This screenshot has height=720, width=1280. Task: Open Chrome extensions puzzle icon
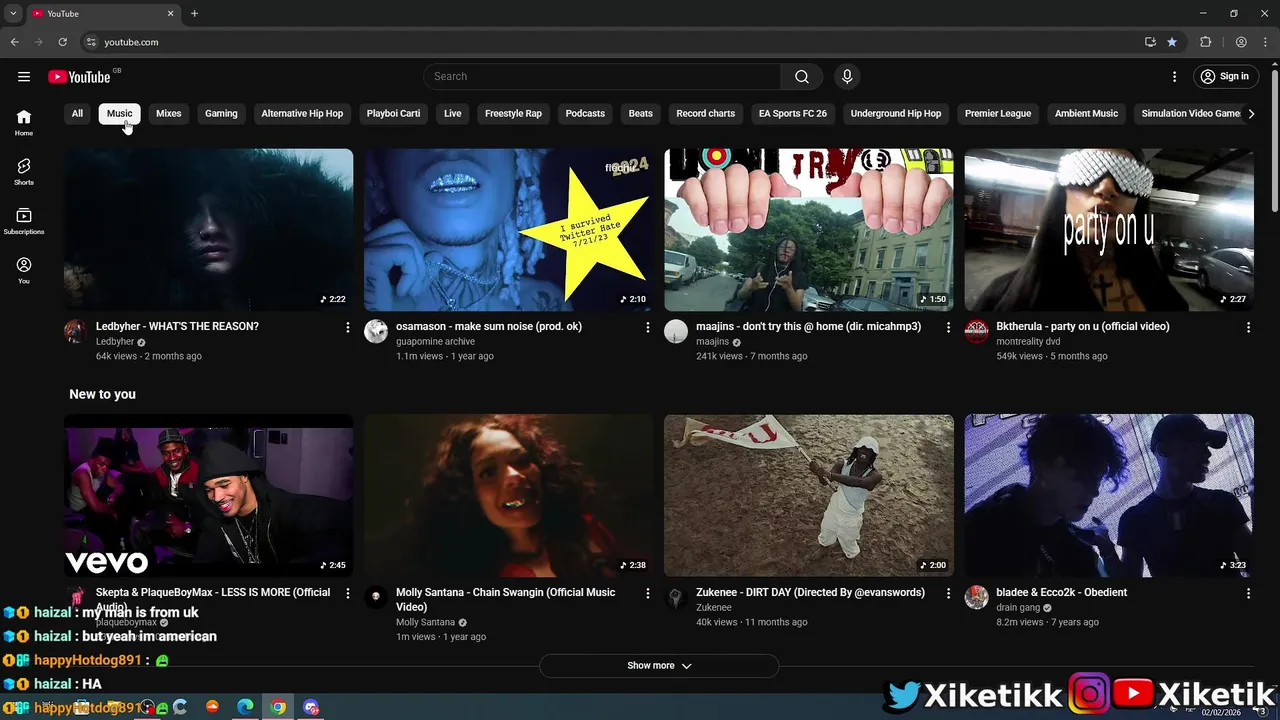1205,42
